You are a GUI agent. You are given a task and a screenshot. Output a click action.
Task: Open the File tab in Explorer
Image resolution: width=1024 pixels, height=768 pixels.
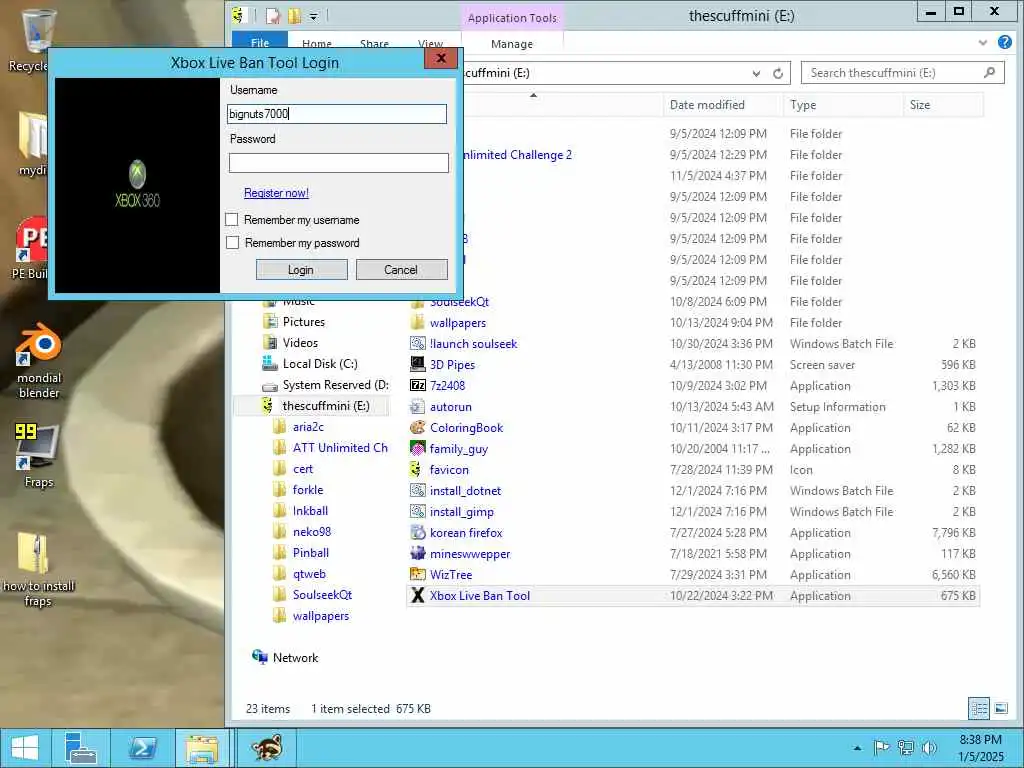[x=259, y=42]
